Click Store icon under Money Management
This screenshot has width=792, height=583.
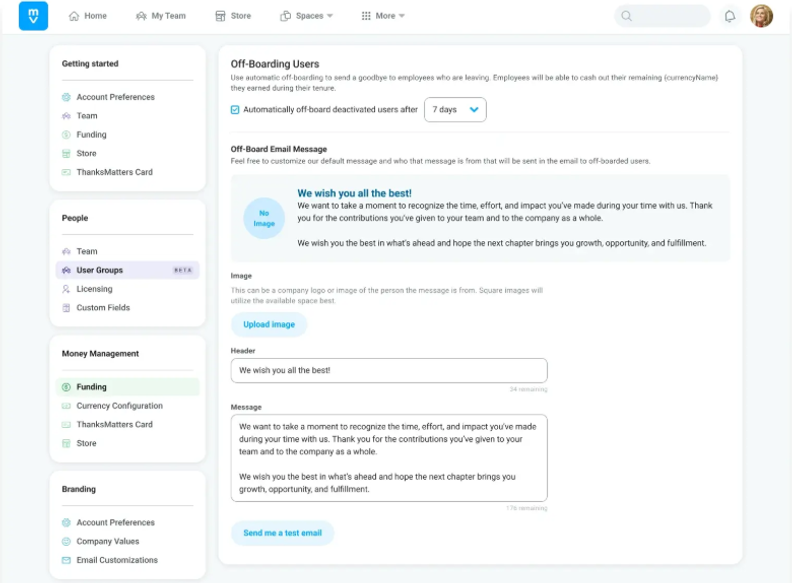pos(66,443)
